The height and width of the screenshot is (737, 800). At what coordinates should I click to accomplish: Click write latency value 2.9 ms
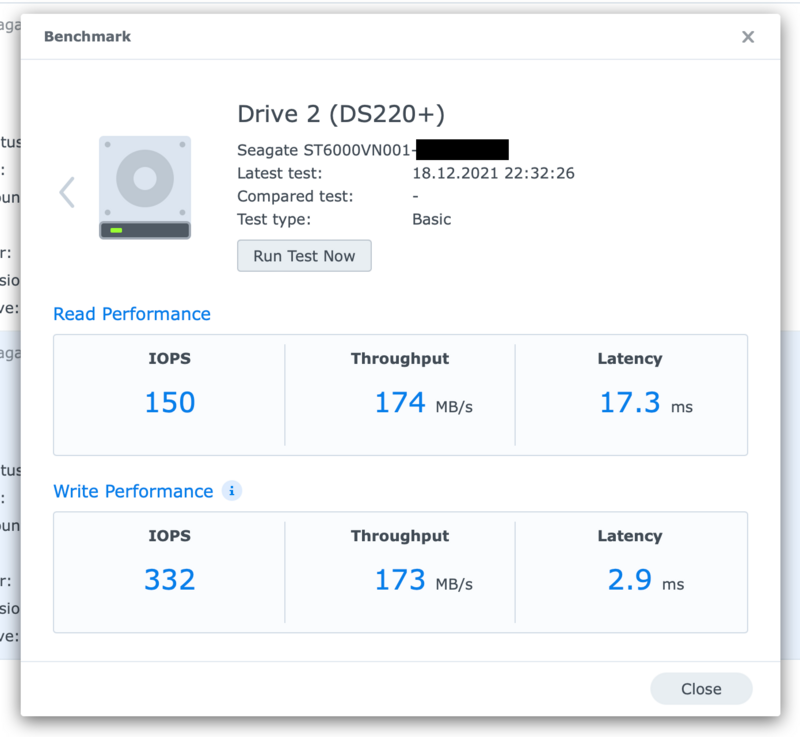point(644,580)
